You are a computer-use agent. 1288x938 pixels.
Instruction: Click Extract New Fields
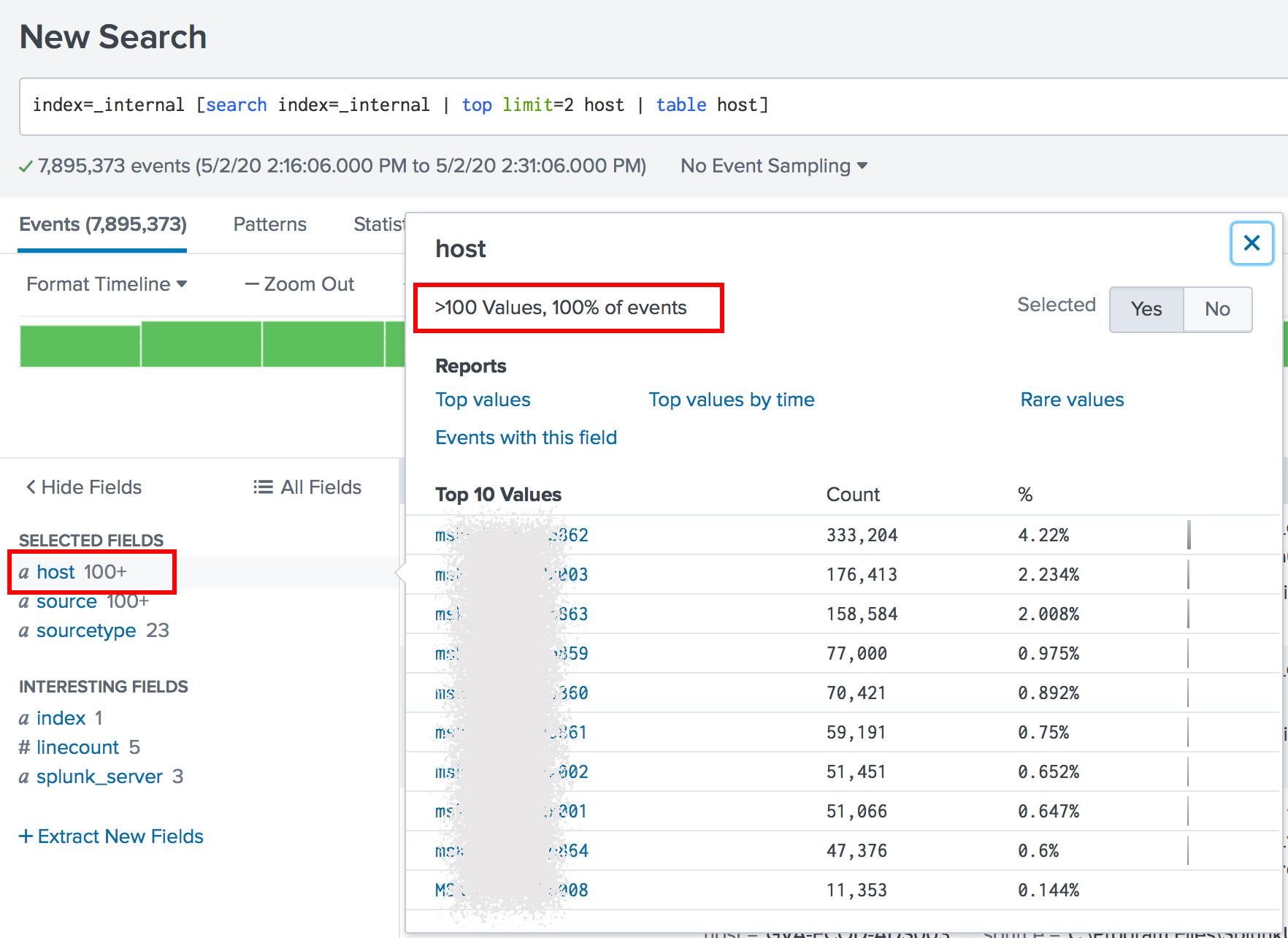tap(111, 836)
